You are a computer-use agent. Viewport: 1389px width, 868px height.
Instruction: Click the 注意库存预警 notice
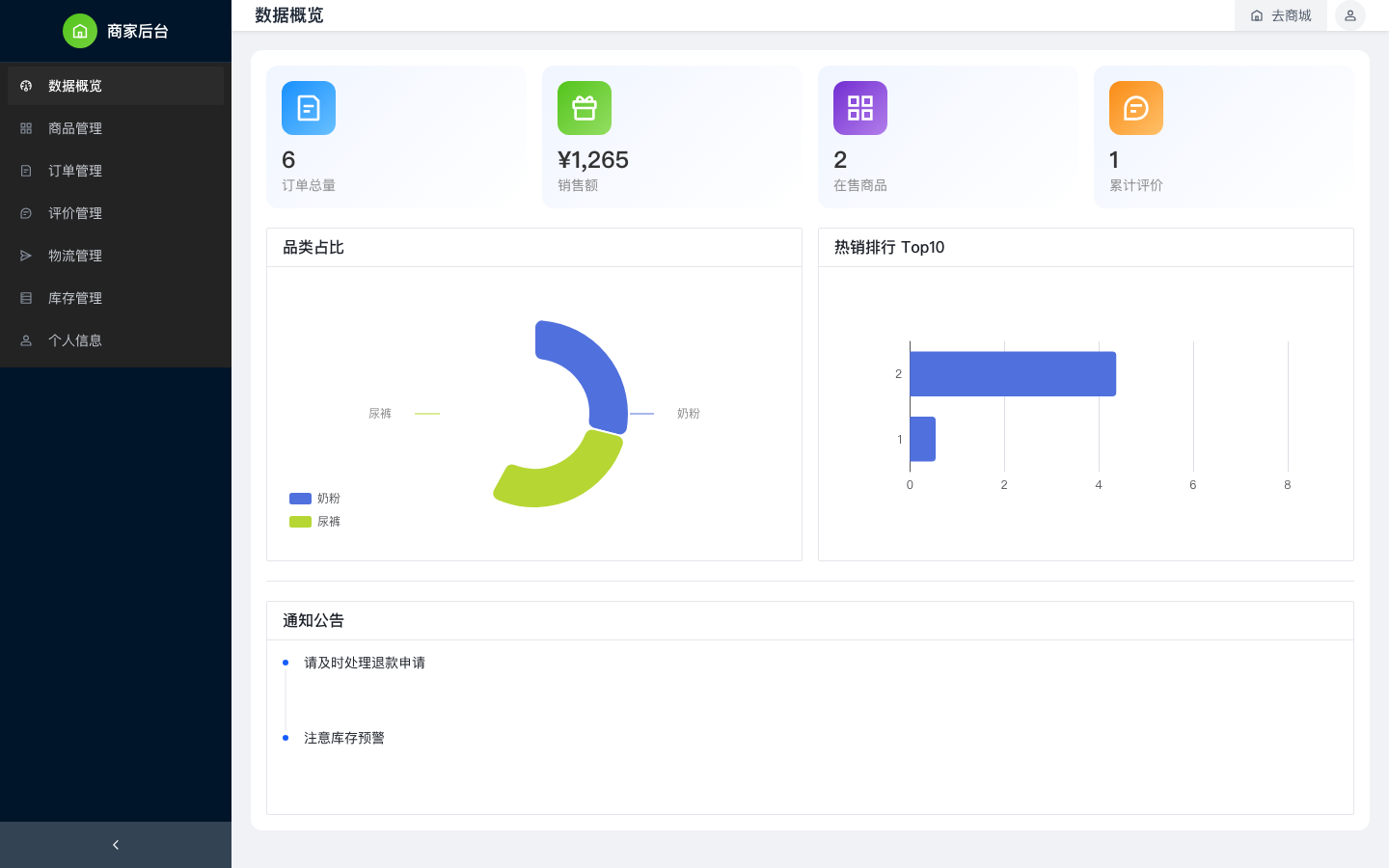click(344, 738)
